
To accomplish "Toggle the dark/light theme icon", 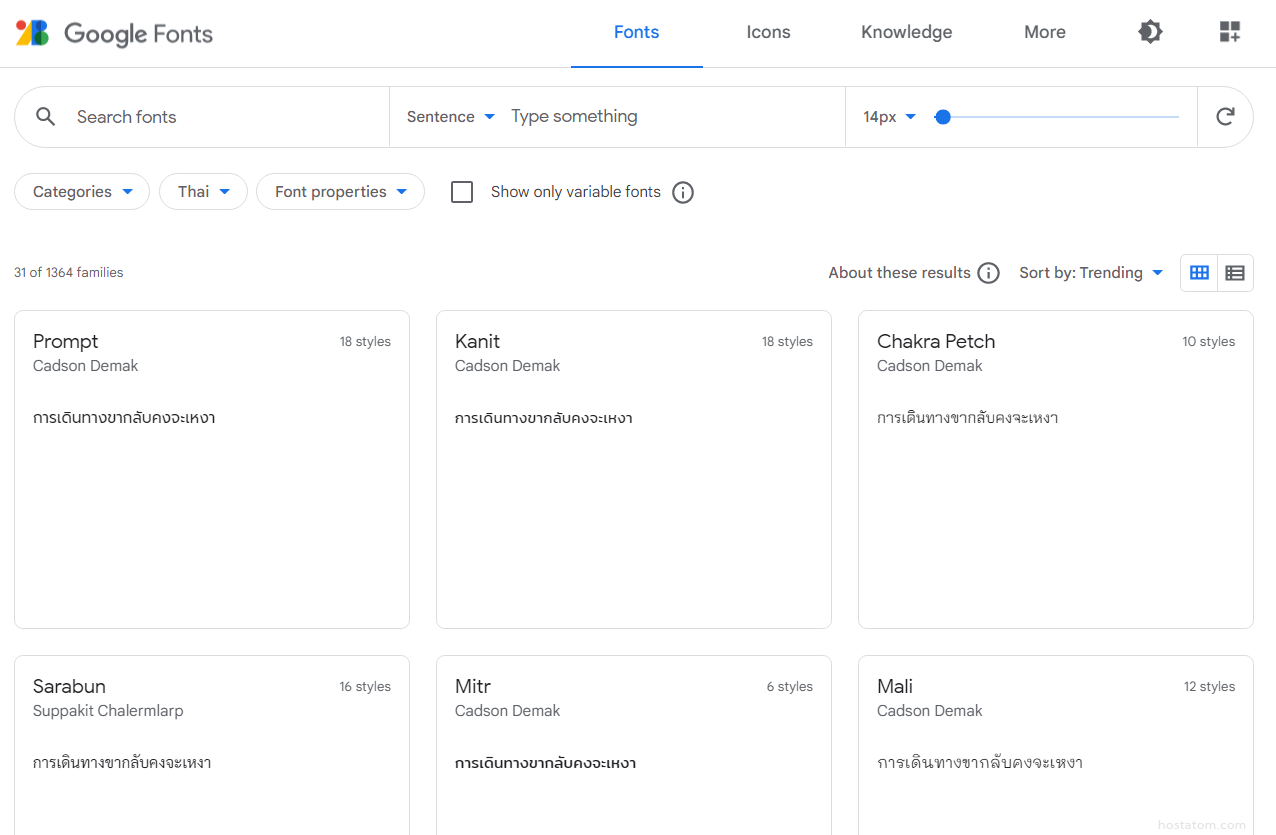I will pyautogui.click(x=1150, y=32).
